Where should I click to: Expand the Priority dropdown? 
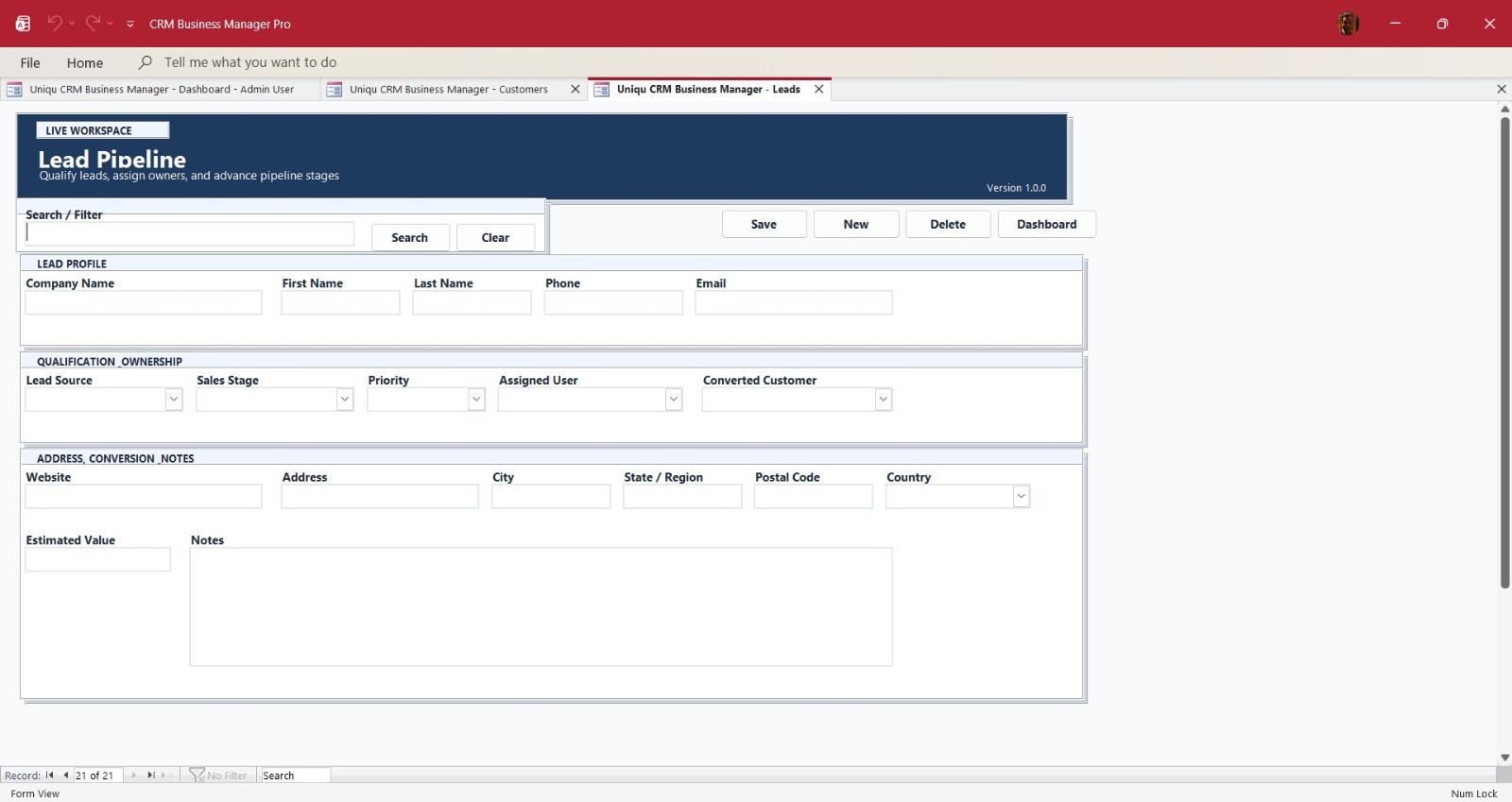(x=476, y=400)
